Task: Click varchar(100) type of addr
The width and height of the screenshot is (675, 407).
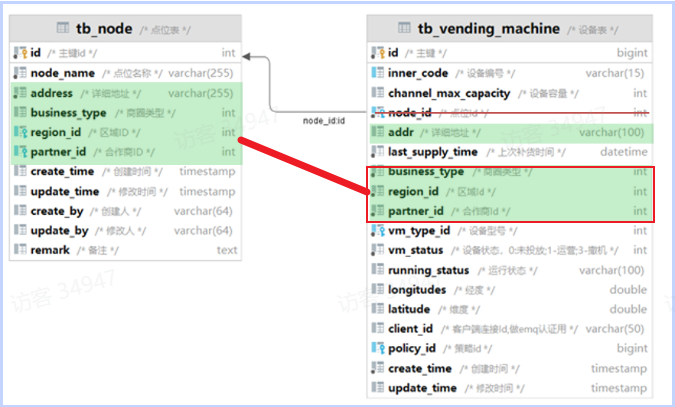Action: click(612, 132)
